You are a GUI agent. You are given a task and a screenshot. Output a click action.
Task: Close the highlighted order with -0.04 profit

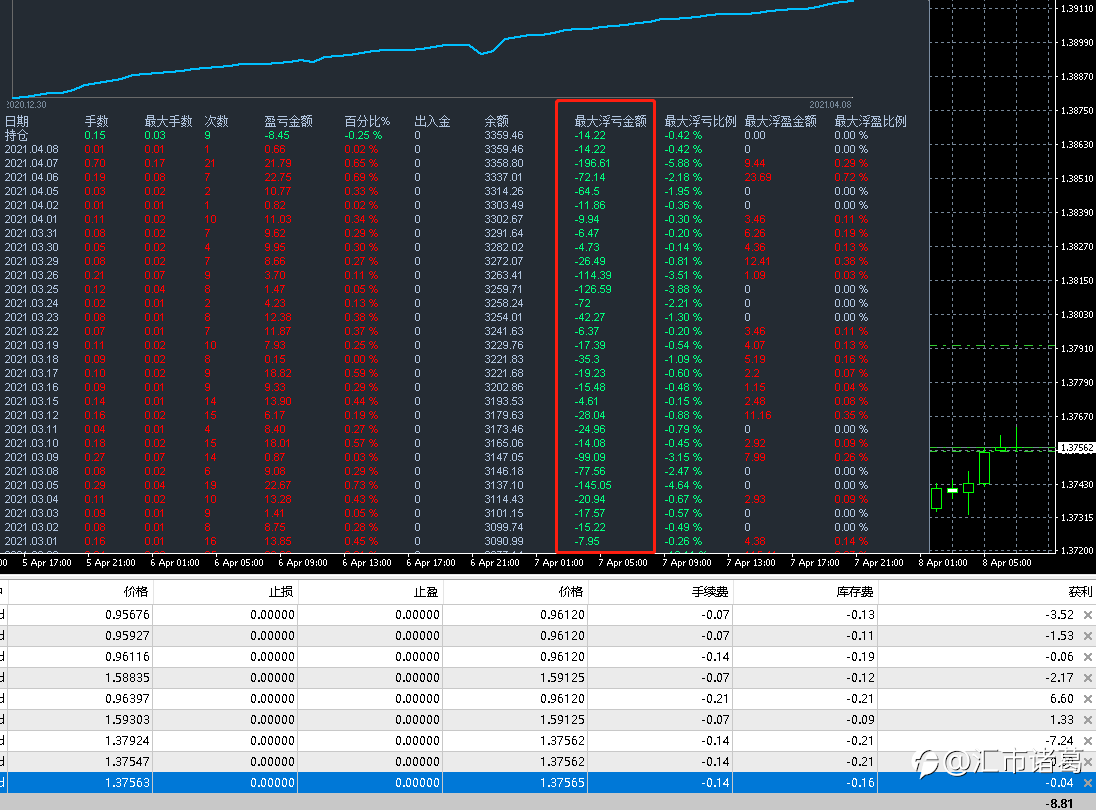1088,783
